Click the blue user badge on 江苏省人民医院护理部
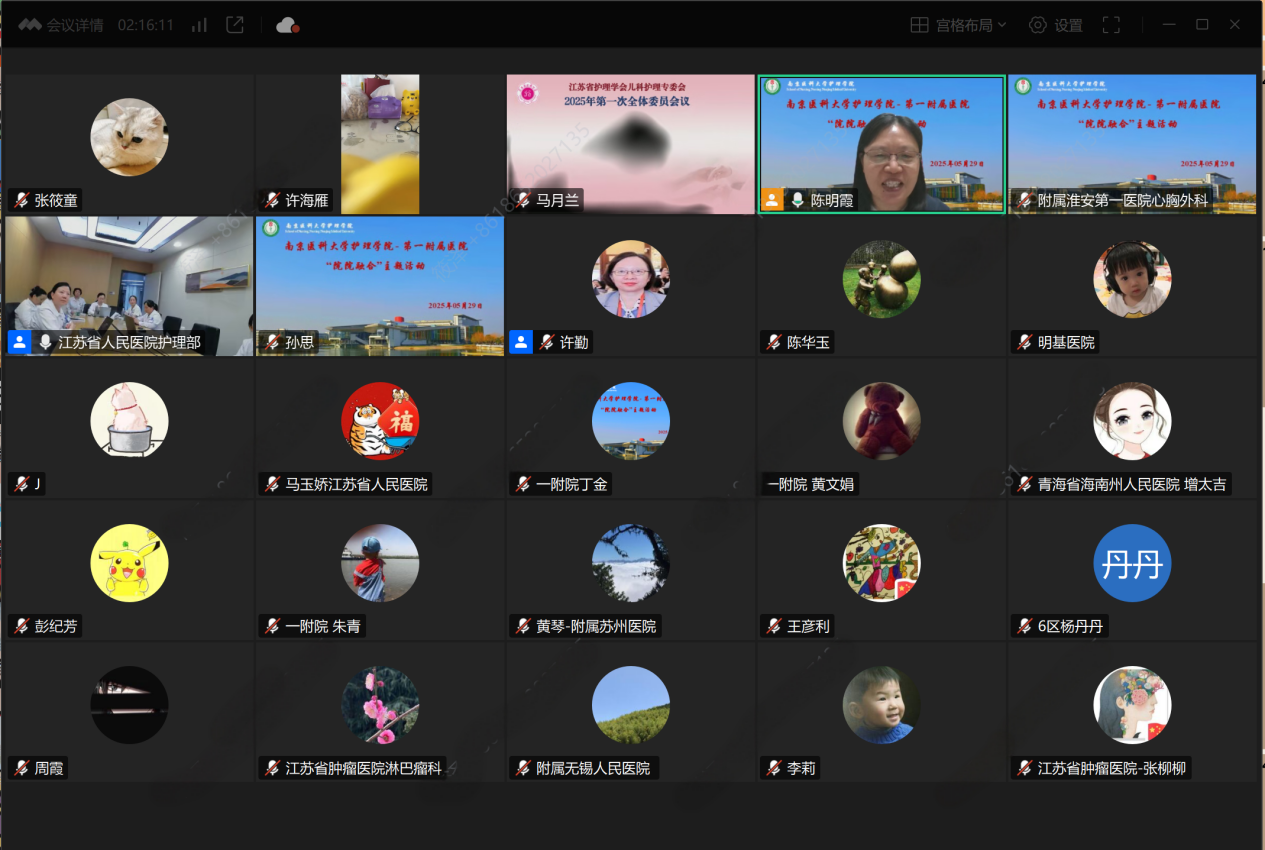 coord(19,342)
